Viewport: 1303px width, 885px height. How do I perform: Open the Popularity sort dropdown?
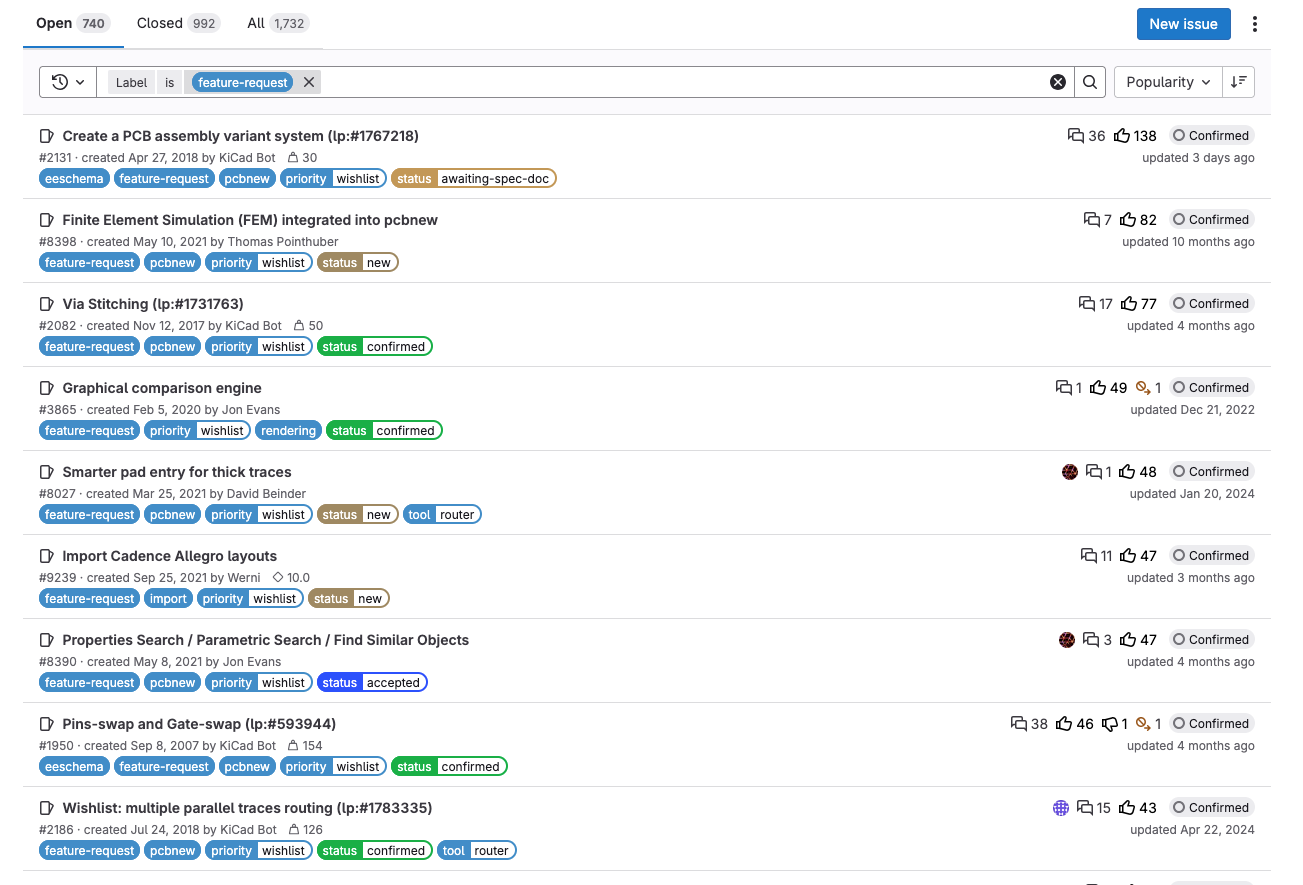(1168, 82)
